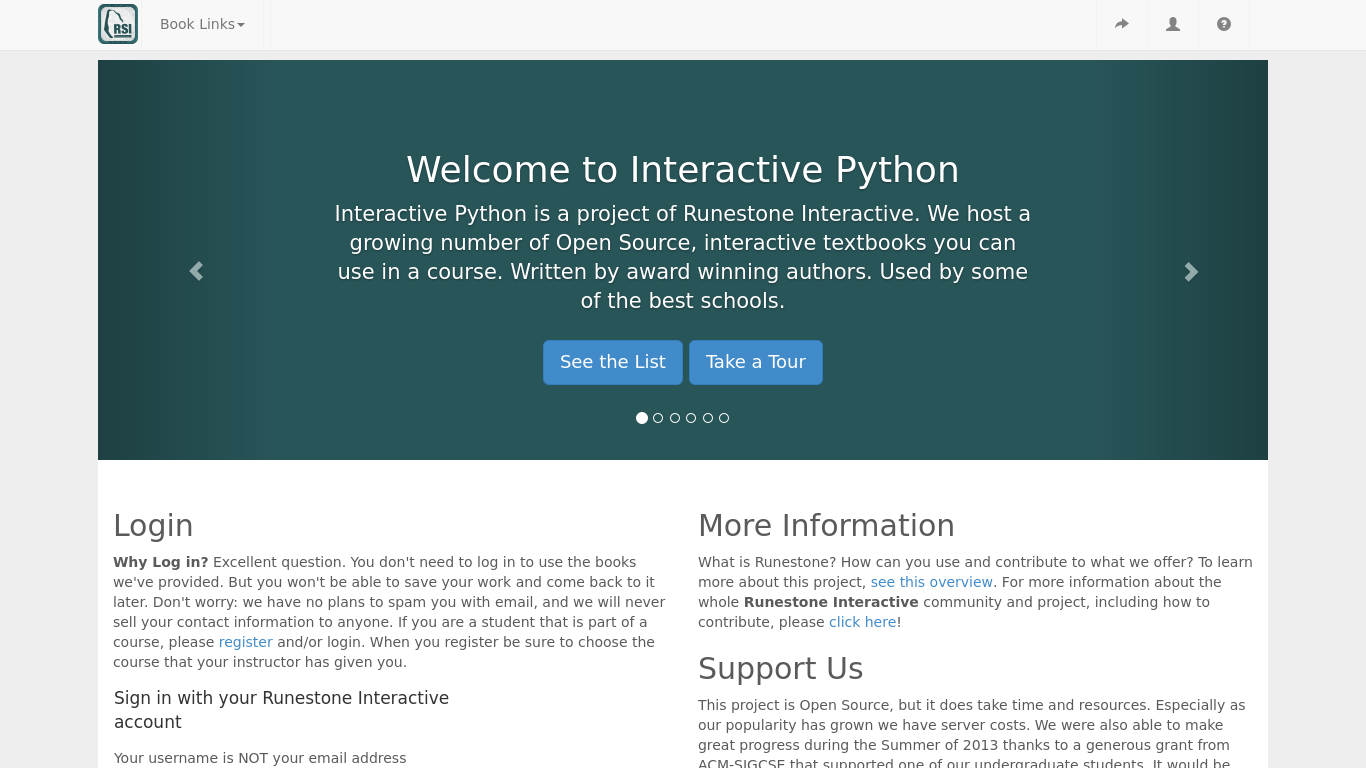1366x768 pixels.
Task: Open the register link
Action: coord(246,642)
